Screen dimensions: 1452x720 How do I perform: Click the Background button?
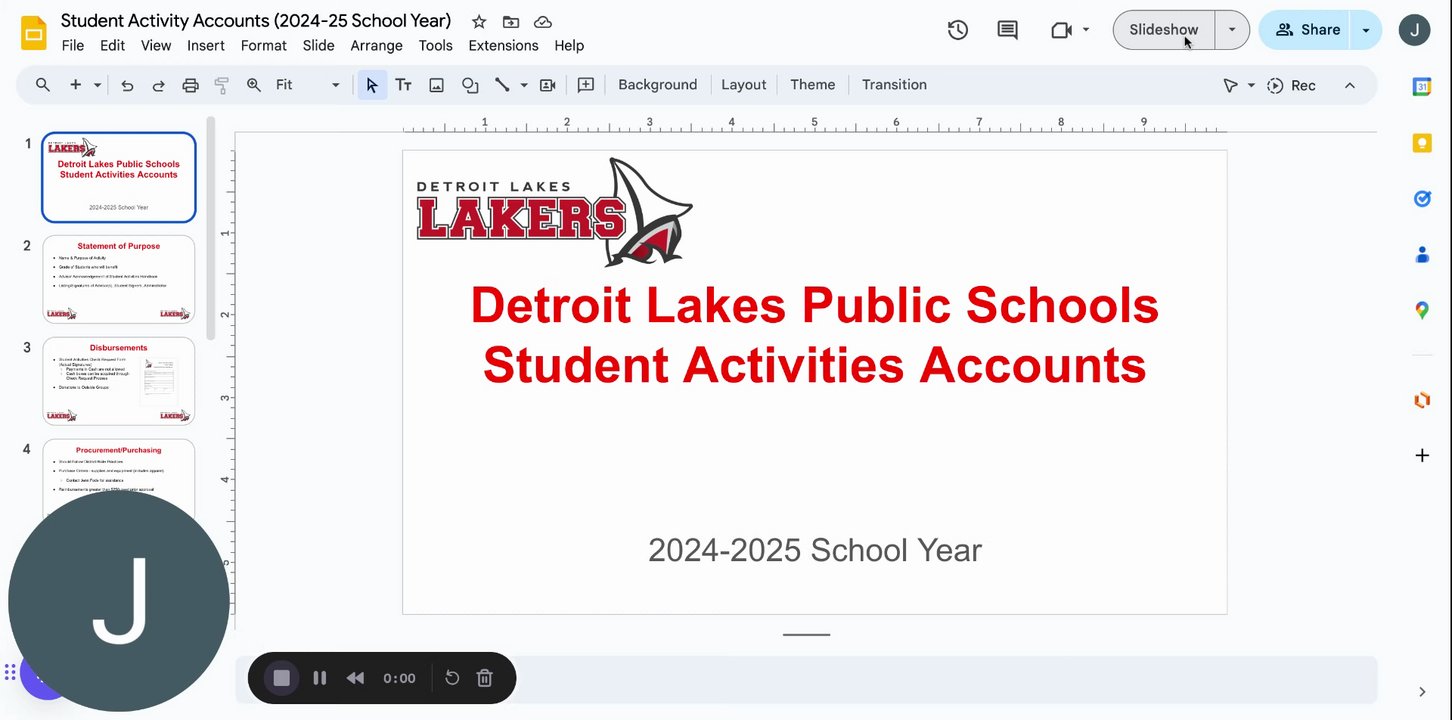pos(657,85)
